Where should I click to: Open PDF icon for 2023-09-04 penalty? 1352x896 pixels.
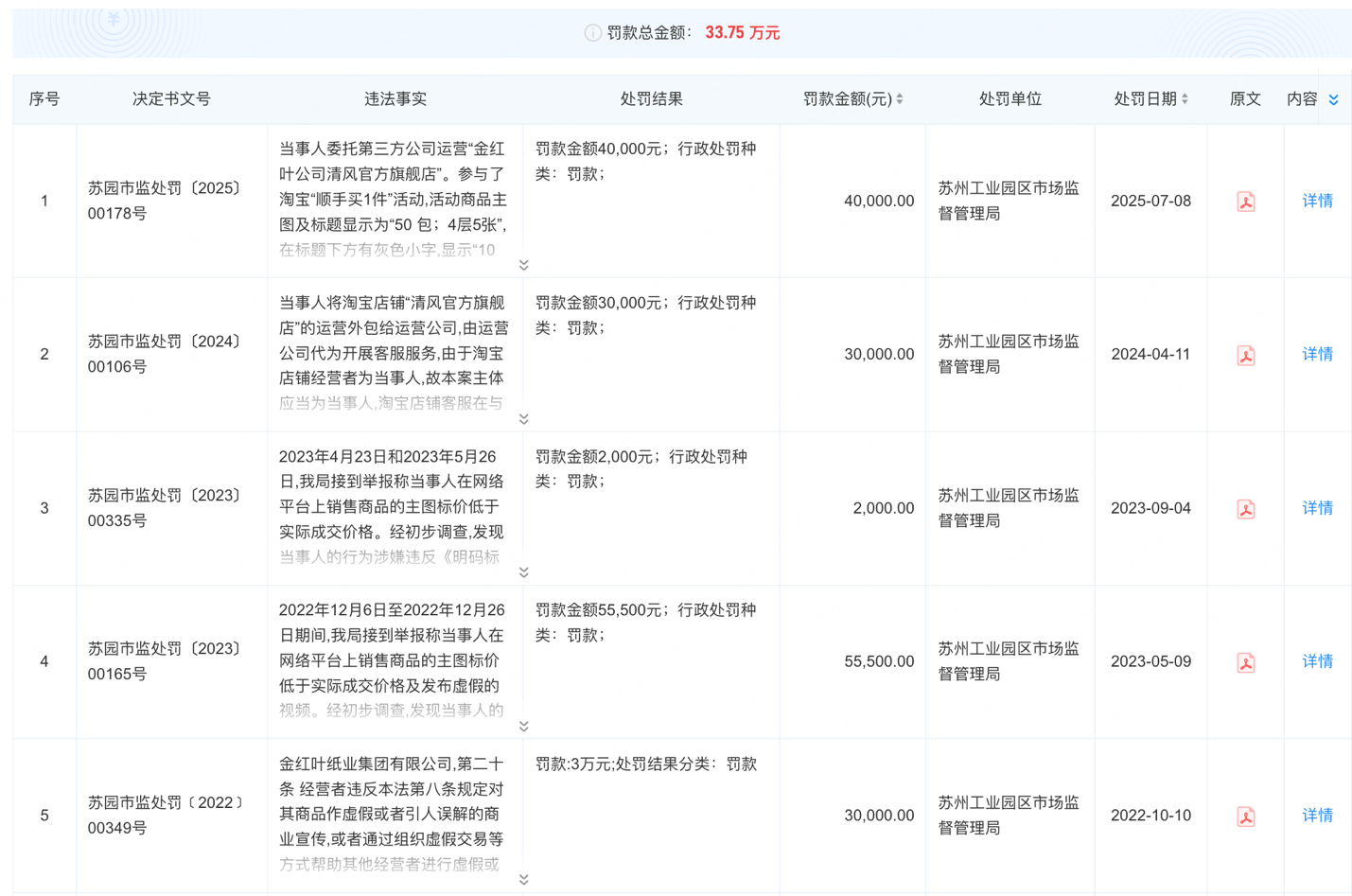[x=1245, y=509]
